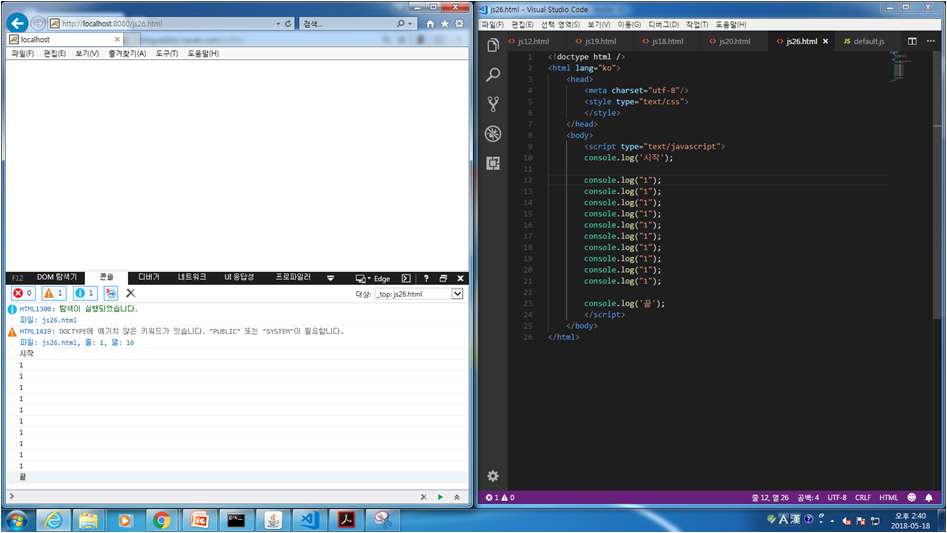Screen dimensions: 947x533
Task: Click IE search box 검색...
Action: tap(347, 24)
